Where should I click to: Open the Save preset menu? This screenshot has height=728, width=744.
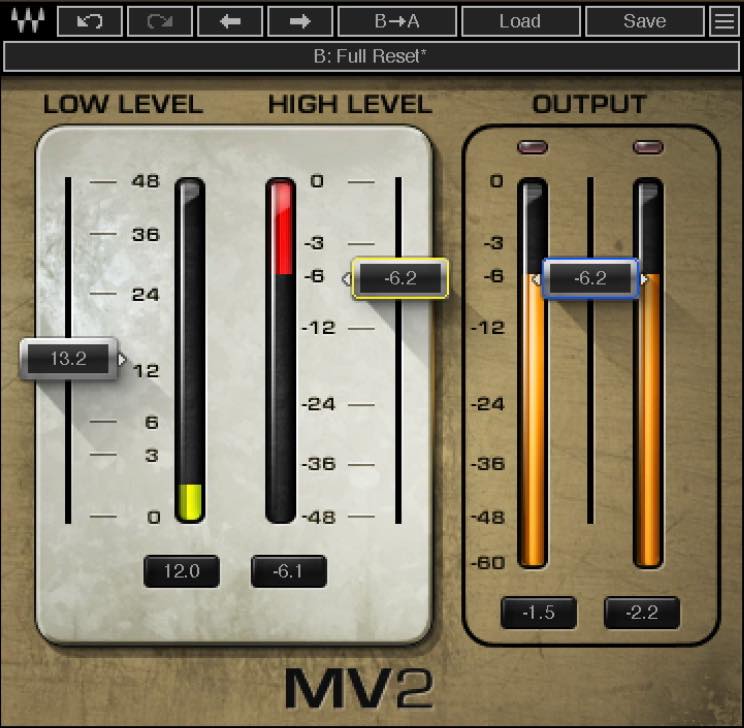click(x=645, y=21)
